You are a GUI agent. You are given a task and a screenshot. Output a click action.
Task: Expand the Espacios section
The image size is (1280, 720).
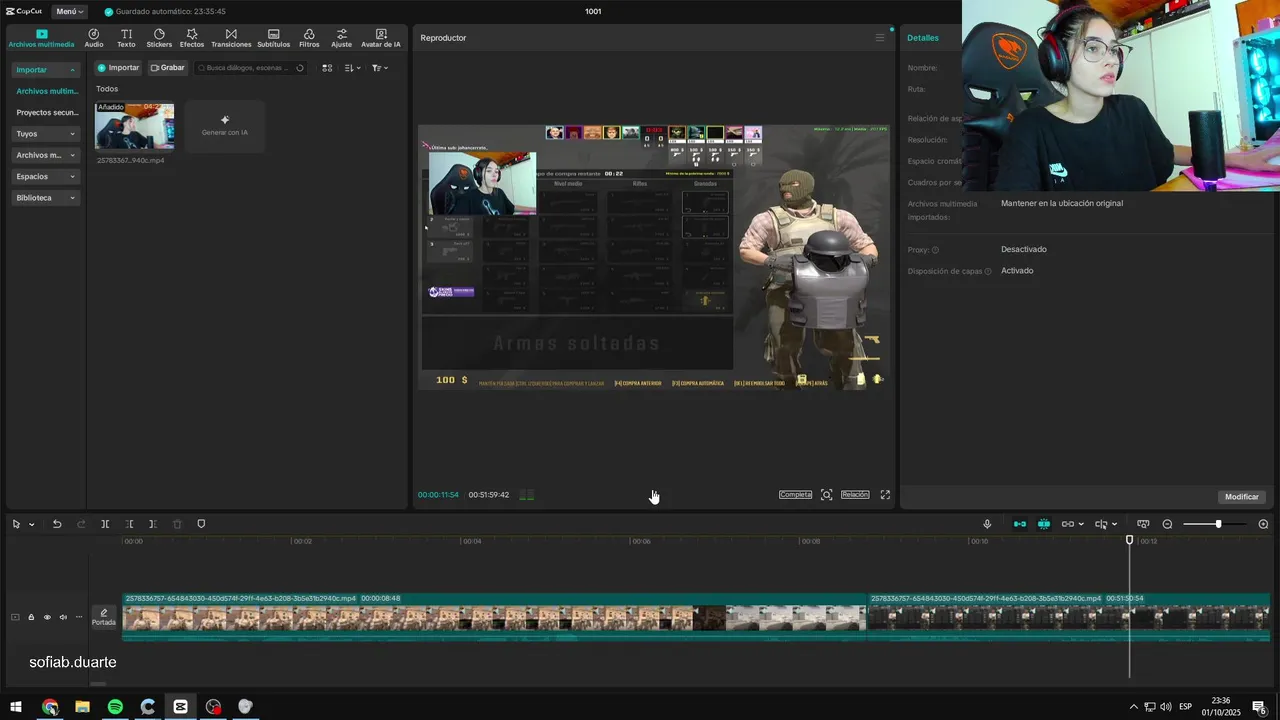coord(46,176)
